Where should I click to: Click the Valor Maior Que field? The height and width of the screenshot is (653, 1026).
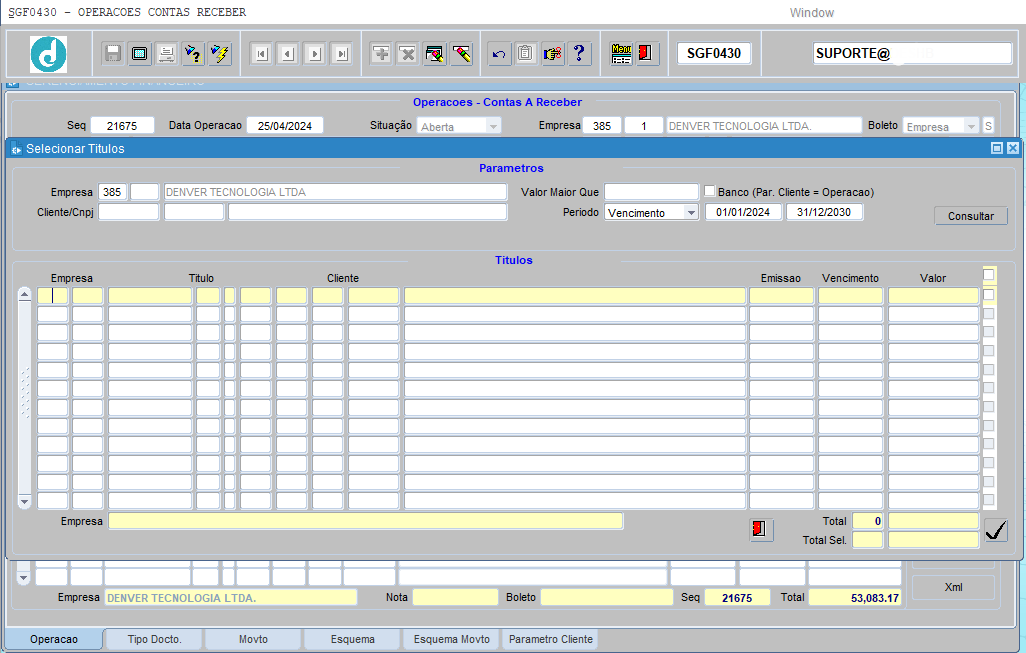coord(651,192)
